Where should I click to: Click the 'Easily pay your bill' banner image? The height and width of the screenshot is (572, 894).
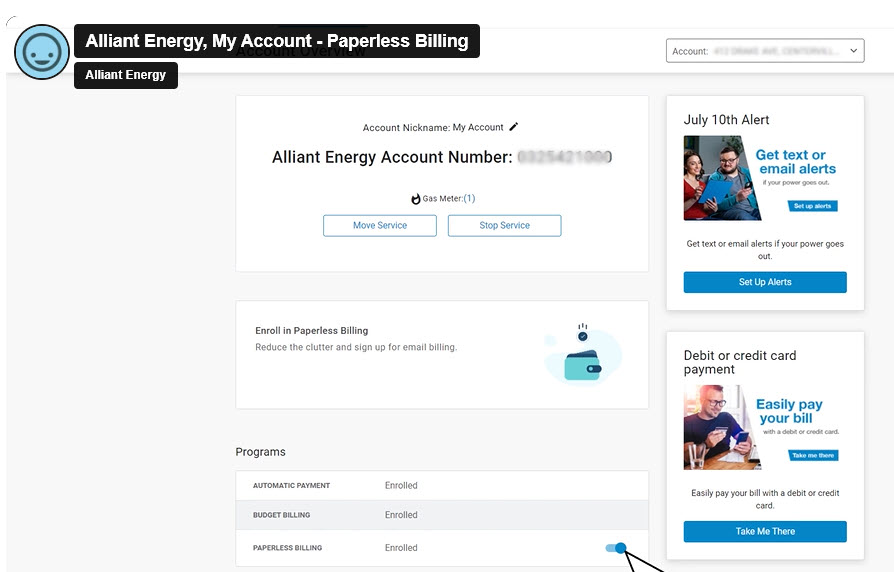[x=765, y=427]
